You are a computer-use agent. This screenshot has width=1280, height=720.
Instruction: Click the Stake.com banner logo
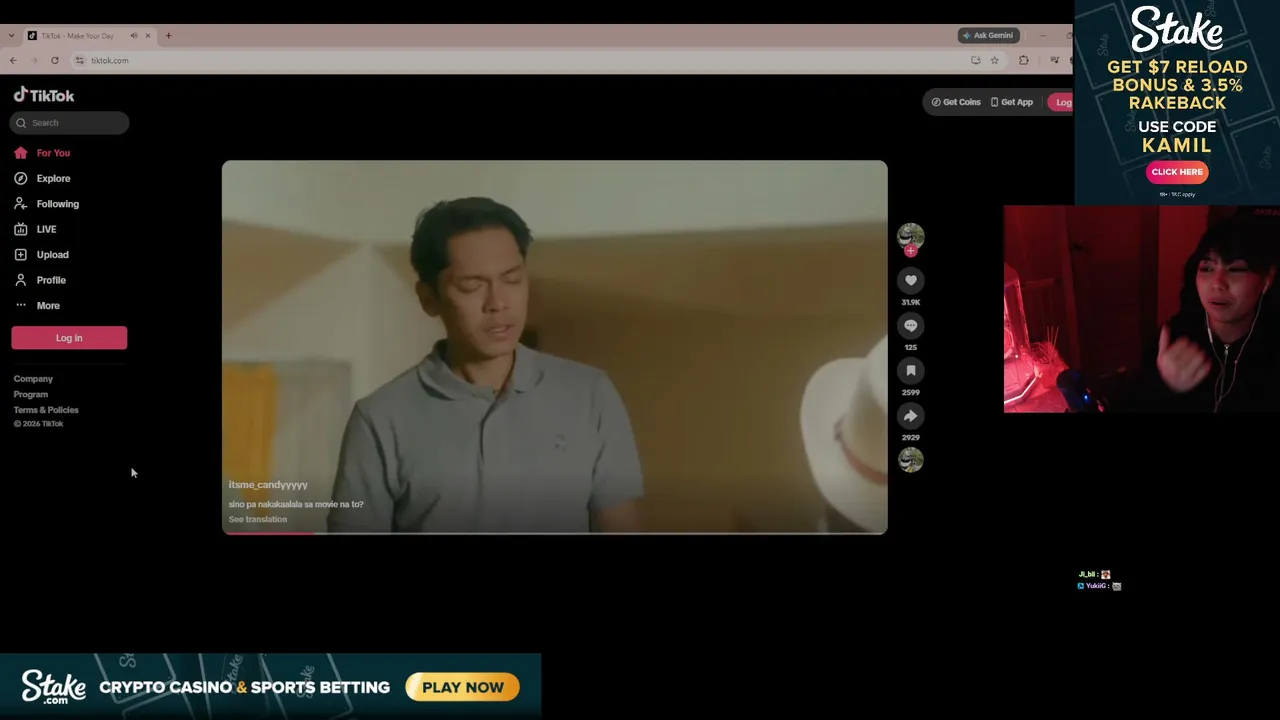coord(54,687)
